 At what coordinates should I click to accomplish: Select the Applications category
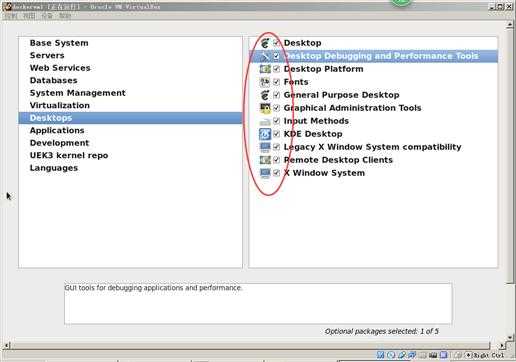click(x=130, y=130)
